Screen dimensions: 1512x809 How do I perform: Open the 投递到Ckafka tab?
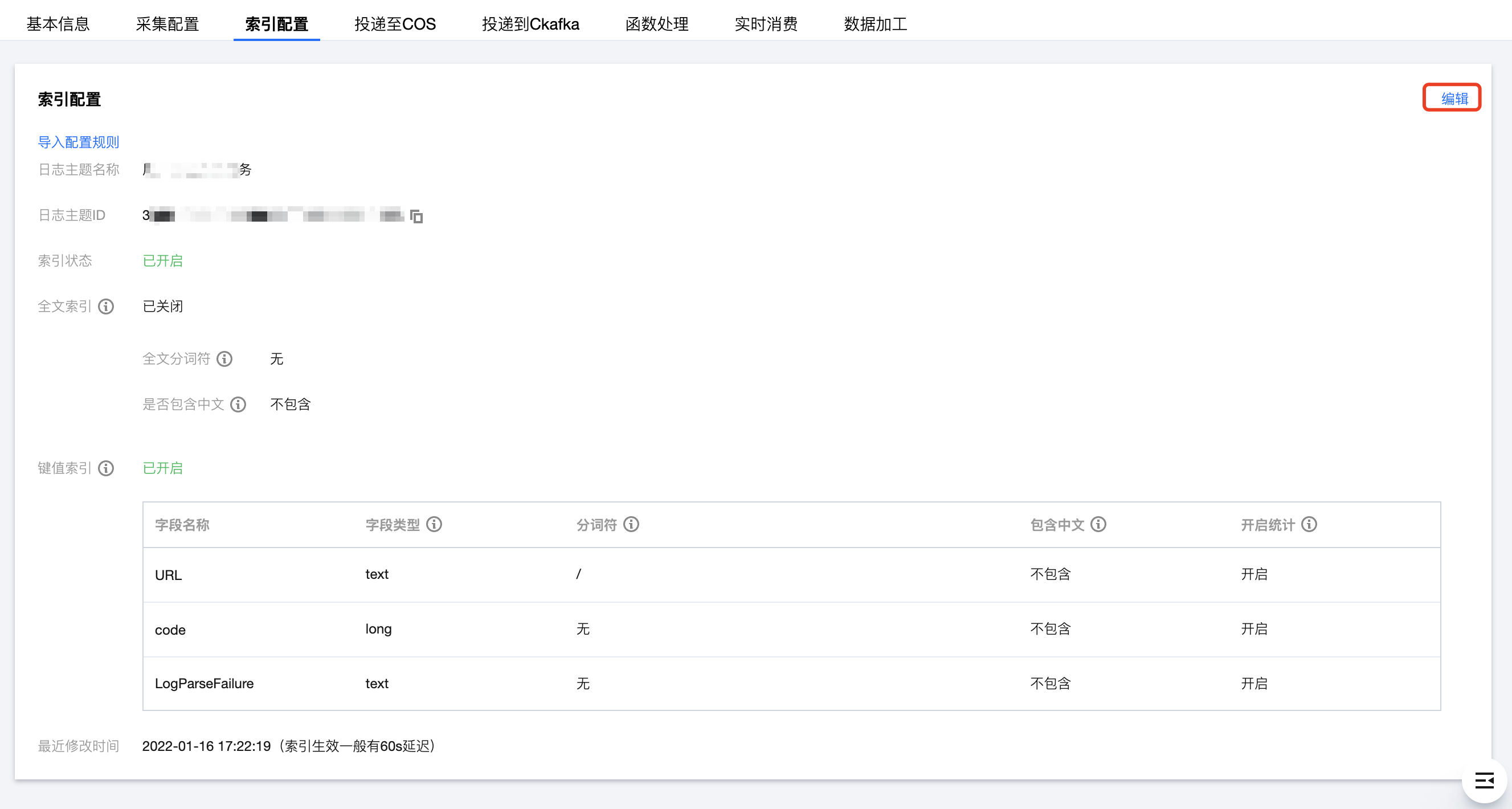coord(530,24)
